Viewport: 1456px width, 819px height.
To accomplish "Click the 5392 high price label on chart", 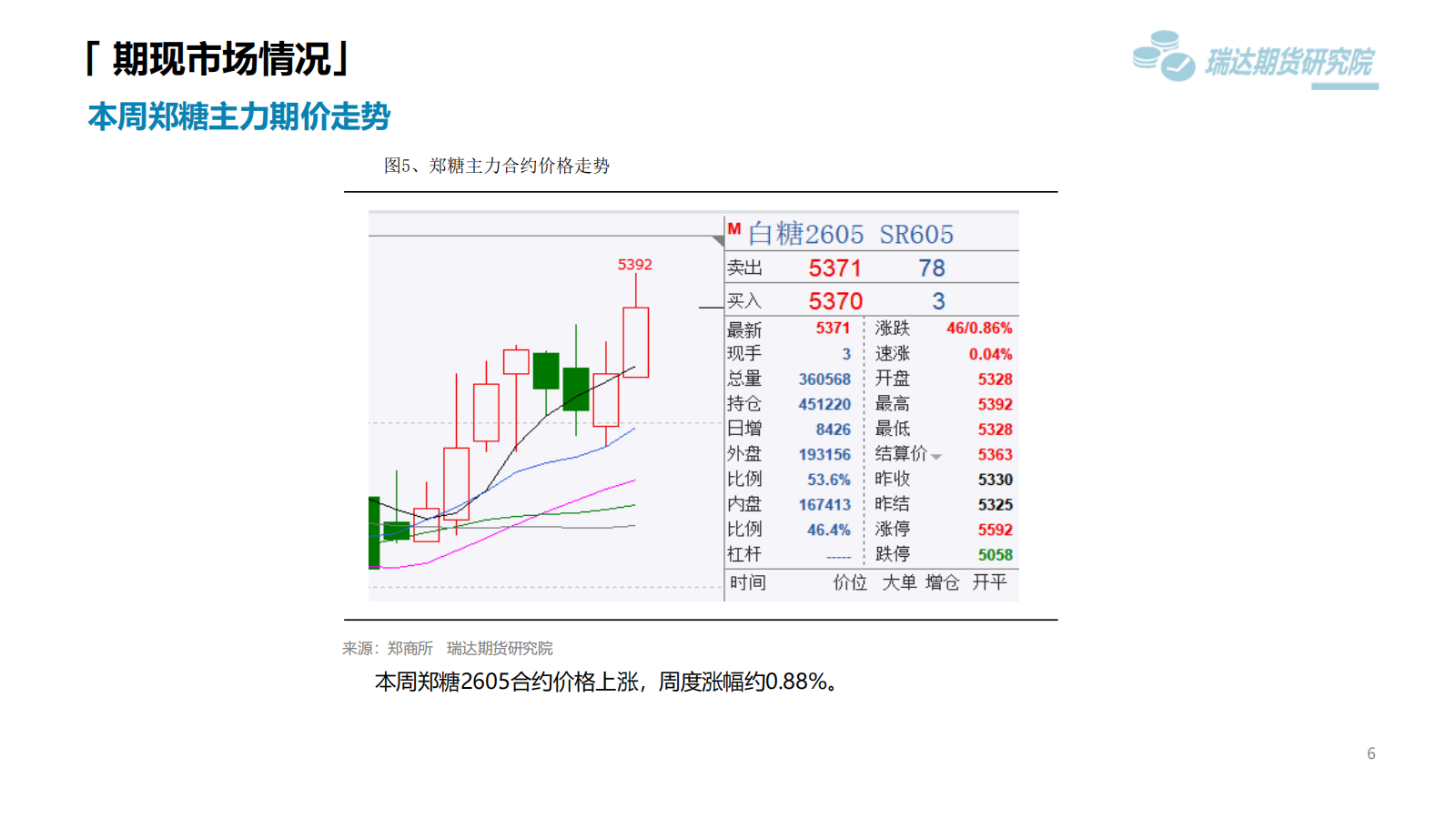I will (x=634, y=265).
